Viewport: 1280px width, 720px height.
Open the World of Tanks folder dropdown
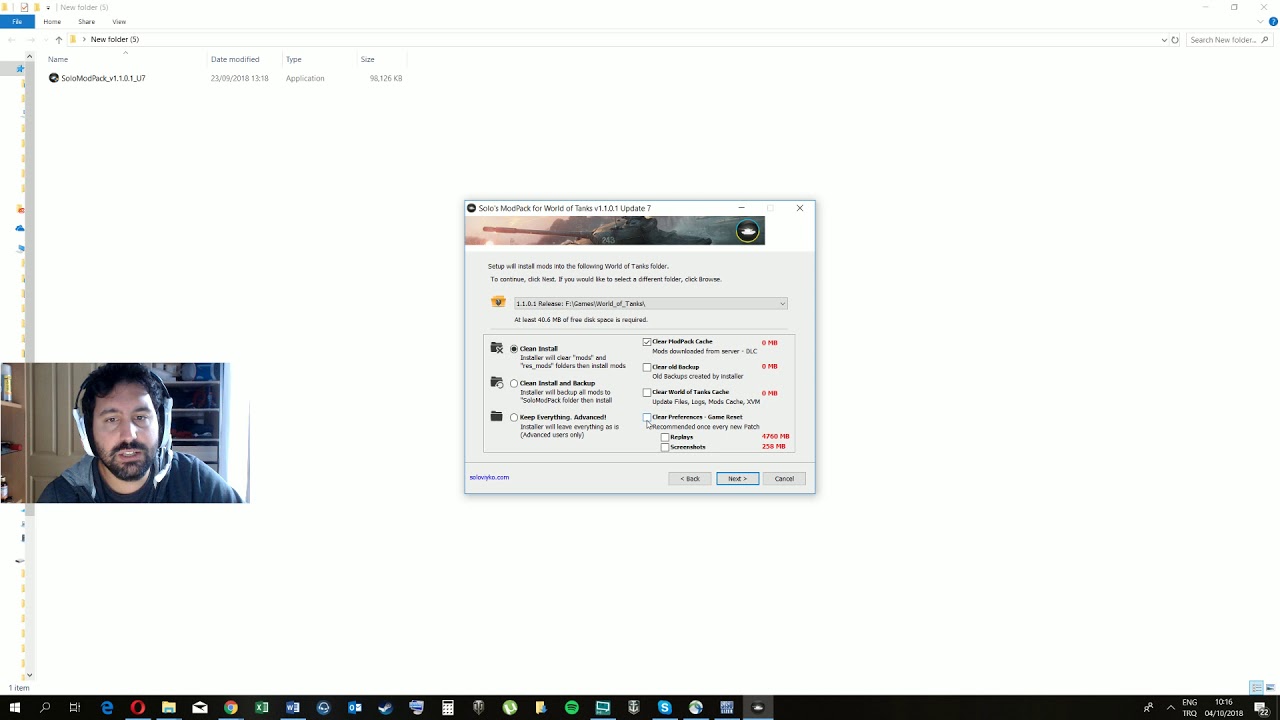click(650, 303)
